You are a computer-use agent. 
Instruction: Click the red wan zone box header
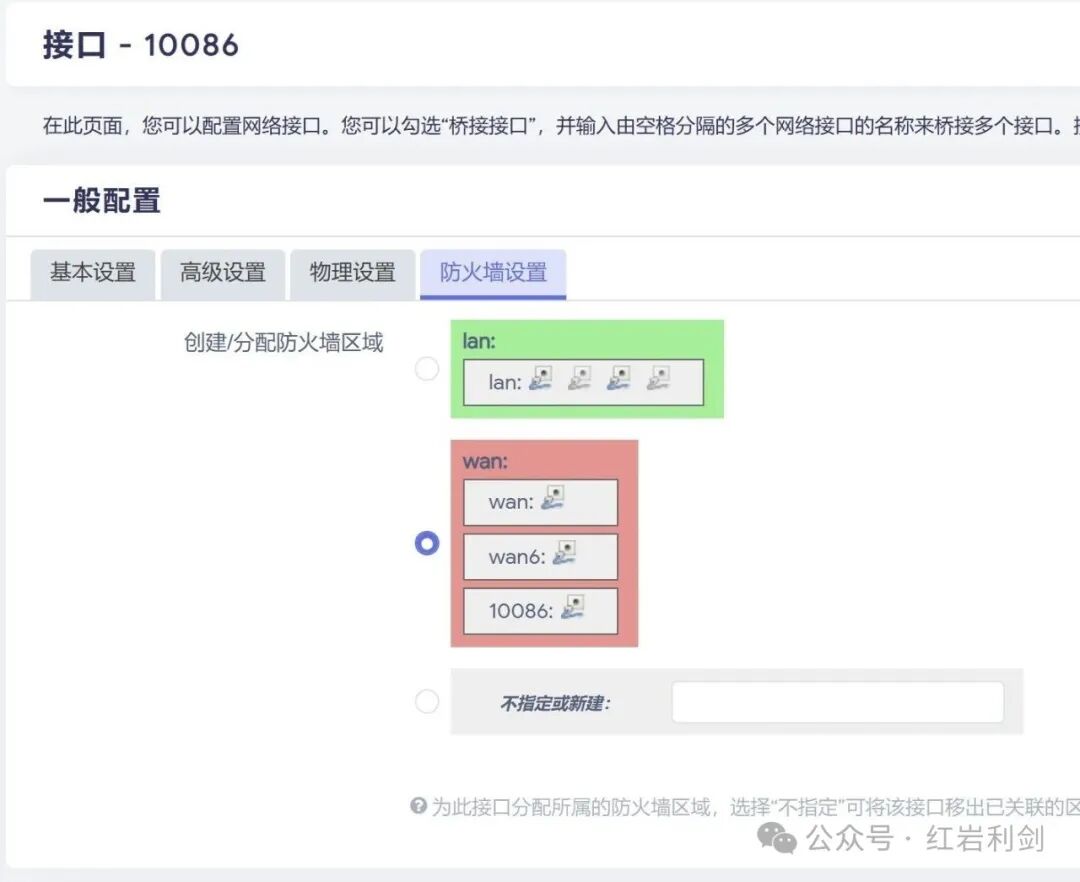[x=485, y=461]
